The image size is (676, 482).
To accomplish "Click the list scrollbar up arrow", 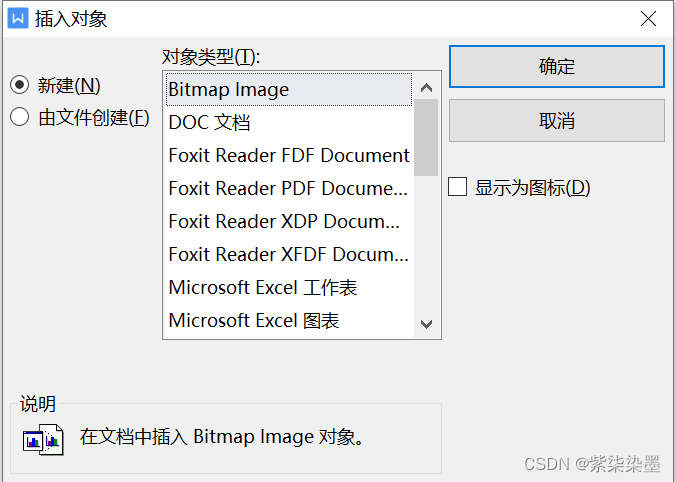I will (x=426, y=88).
